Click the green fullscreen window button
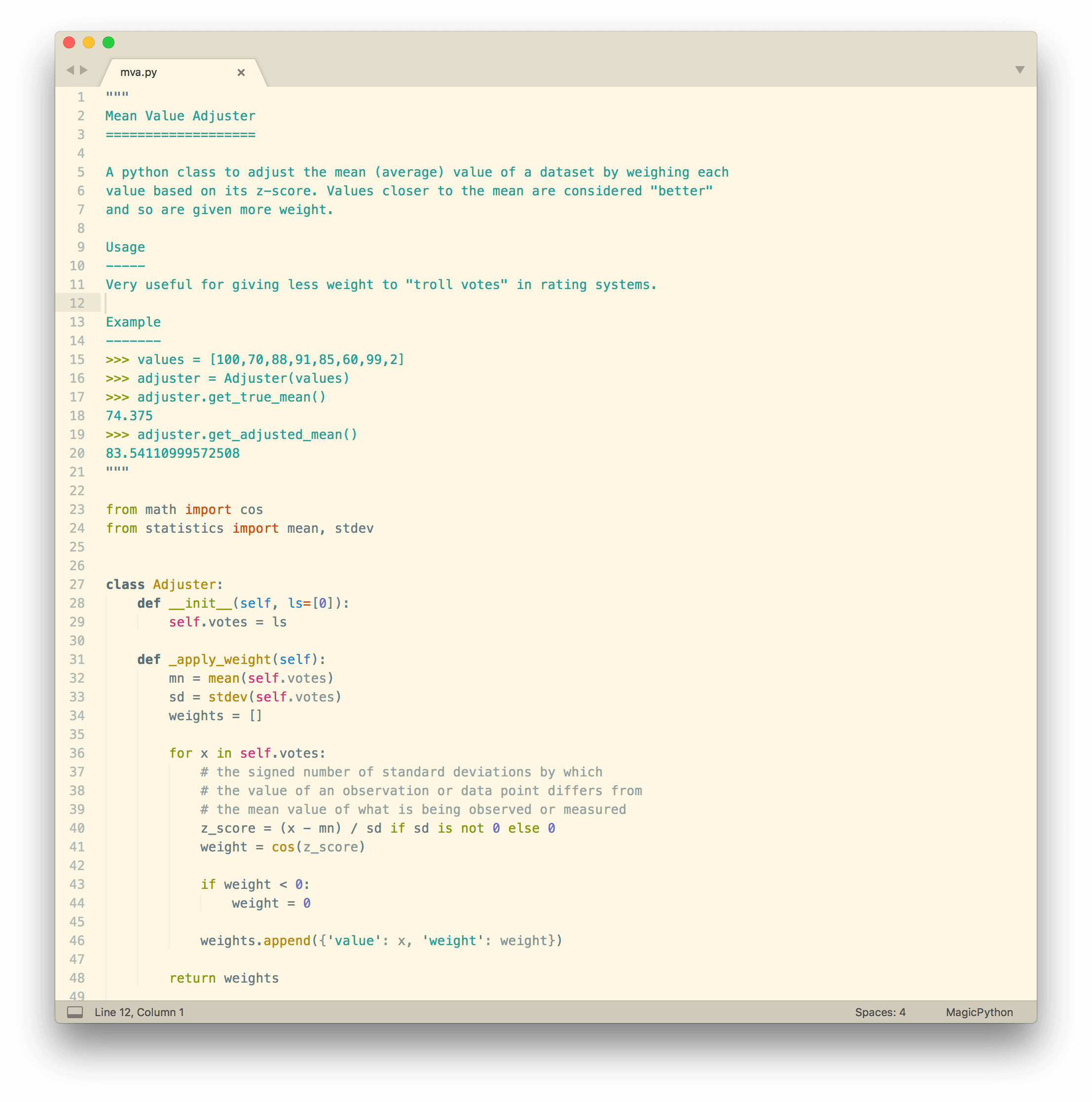 click(x=109, y=42)
